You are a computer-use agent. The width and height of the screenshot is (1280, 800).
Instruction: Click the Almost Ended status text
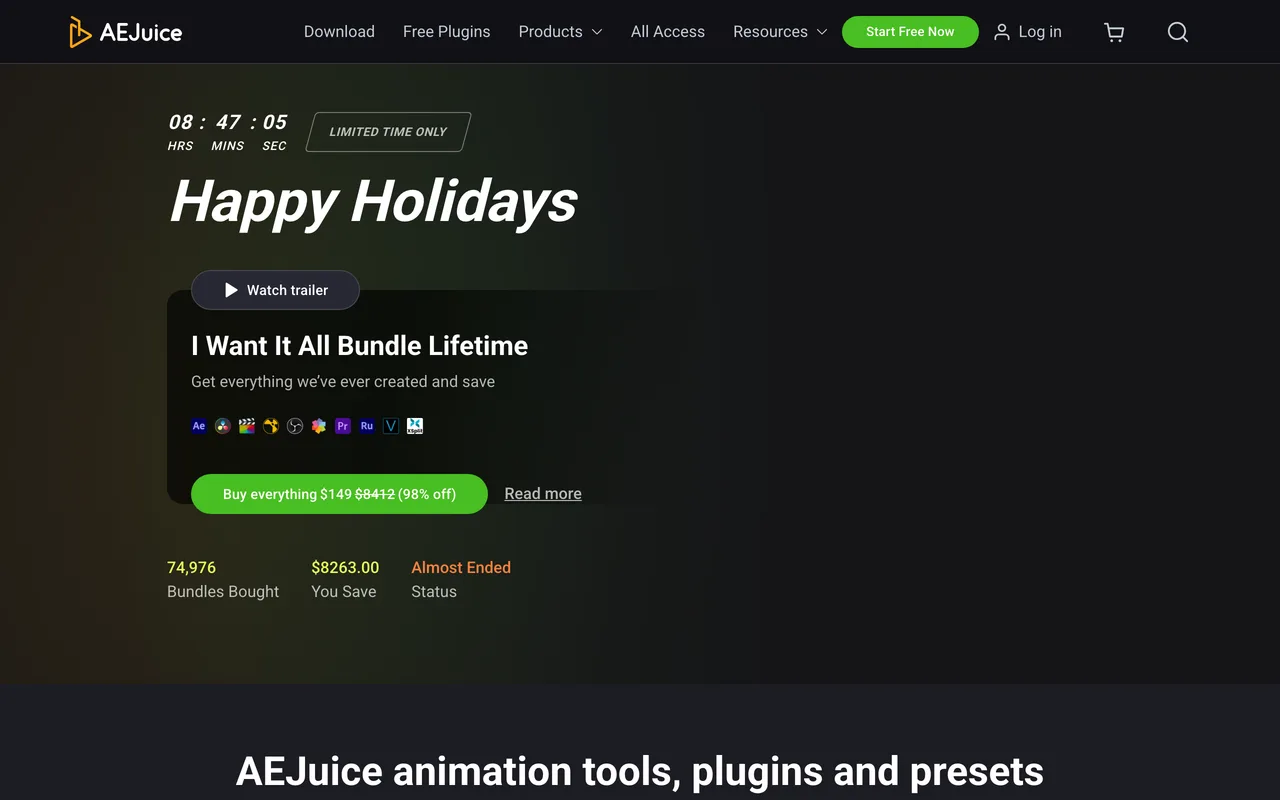click(461, 567)
